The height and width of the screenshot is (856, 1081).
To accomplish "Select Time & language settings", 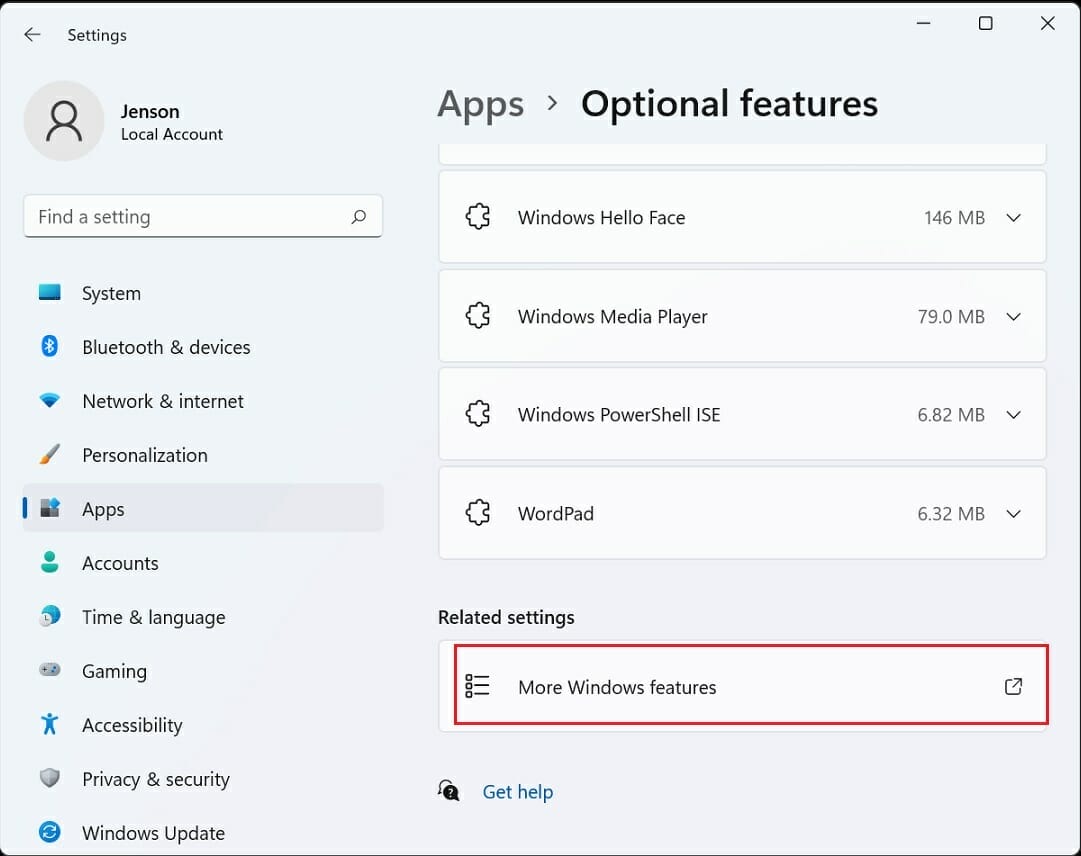I will click(49, 617).
